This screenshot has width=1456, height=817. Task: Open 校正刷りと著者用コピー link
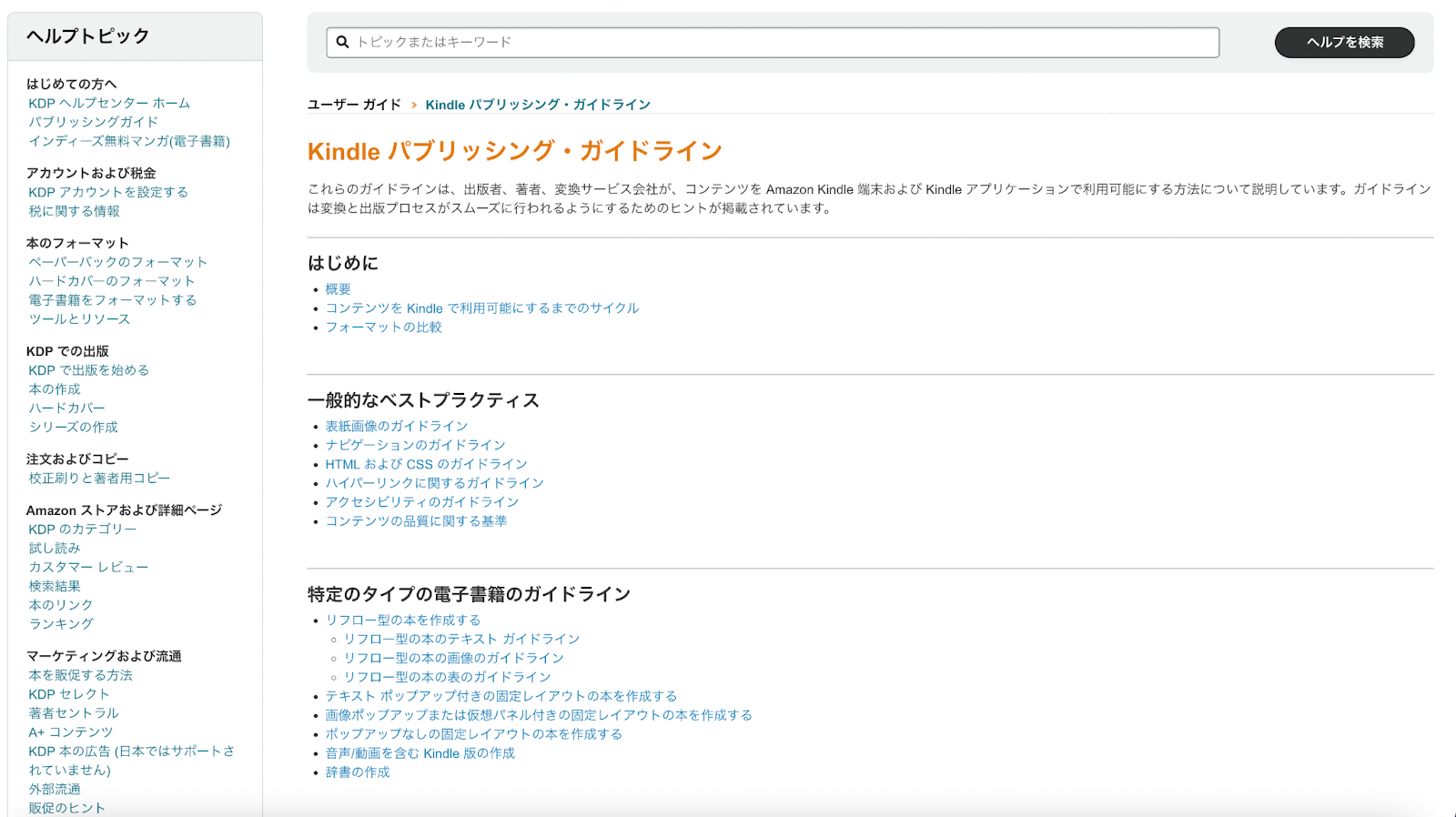99,478
